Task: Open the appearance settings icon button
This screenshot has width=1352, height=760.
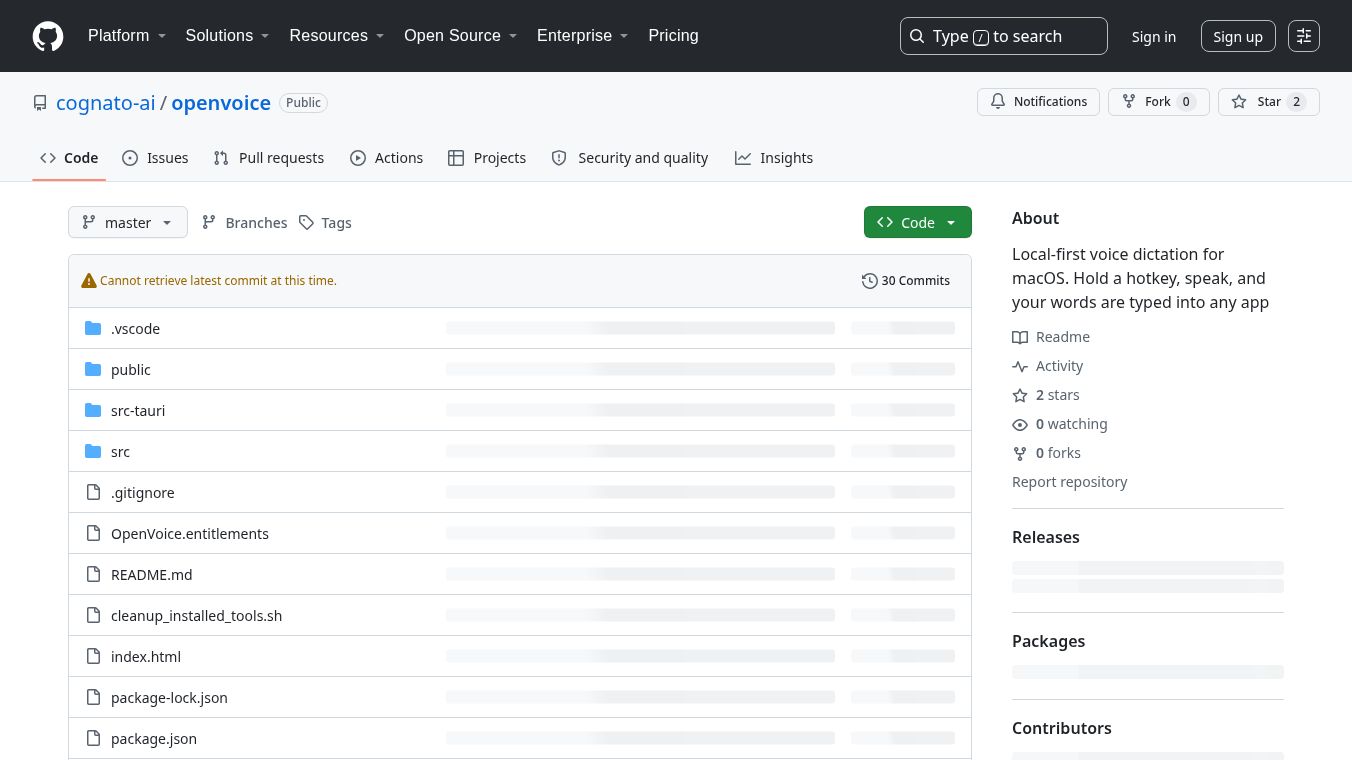Action: point(1304,36)
